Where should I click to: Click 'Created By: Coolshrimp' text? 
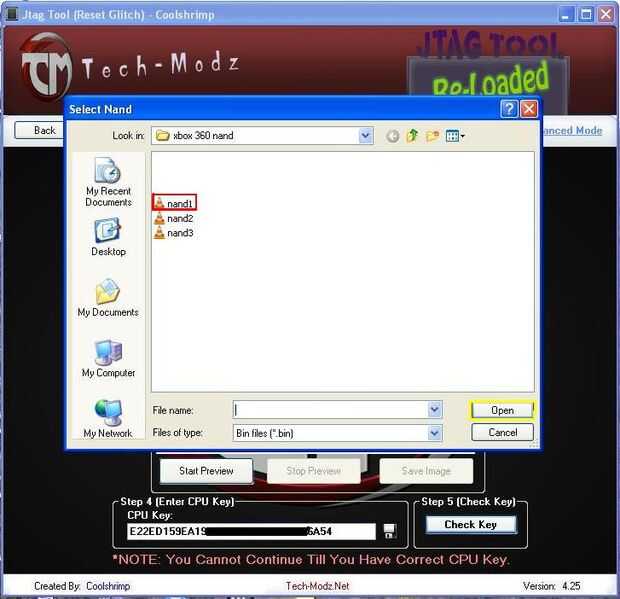click(x=82, y=586)
